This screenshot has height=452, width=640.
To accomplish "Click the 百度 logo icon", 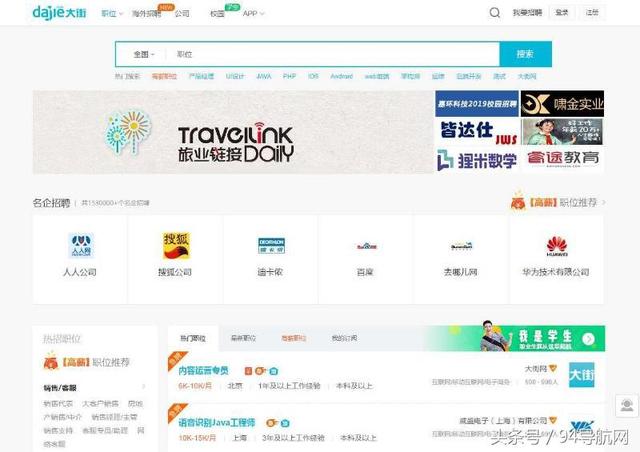I will point(366,246).
